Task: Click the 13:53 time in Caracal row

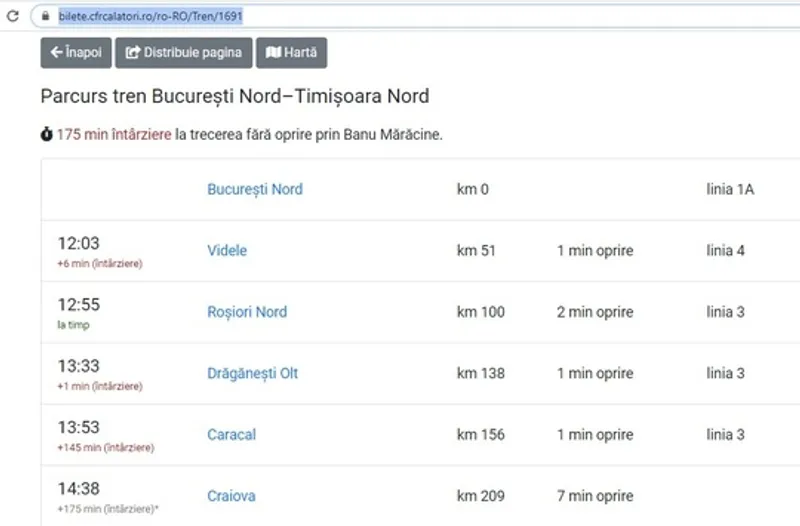Action: tap(79, 428)
